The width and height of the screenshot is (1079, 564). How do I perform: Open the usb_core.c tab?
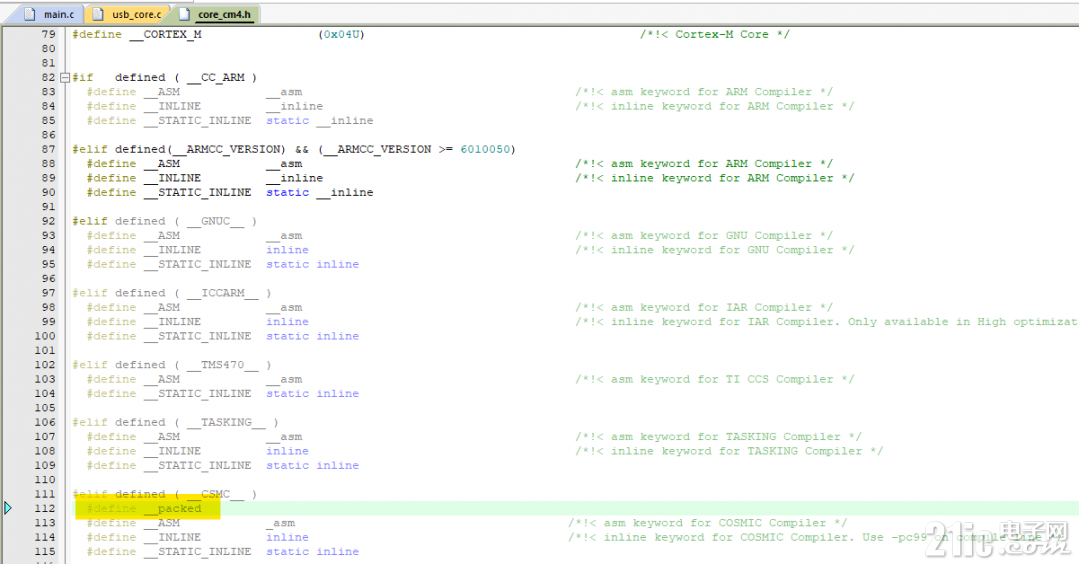[129, 14]
